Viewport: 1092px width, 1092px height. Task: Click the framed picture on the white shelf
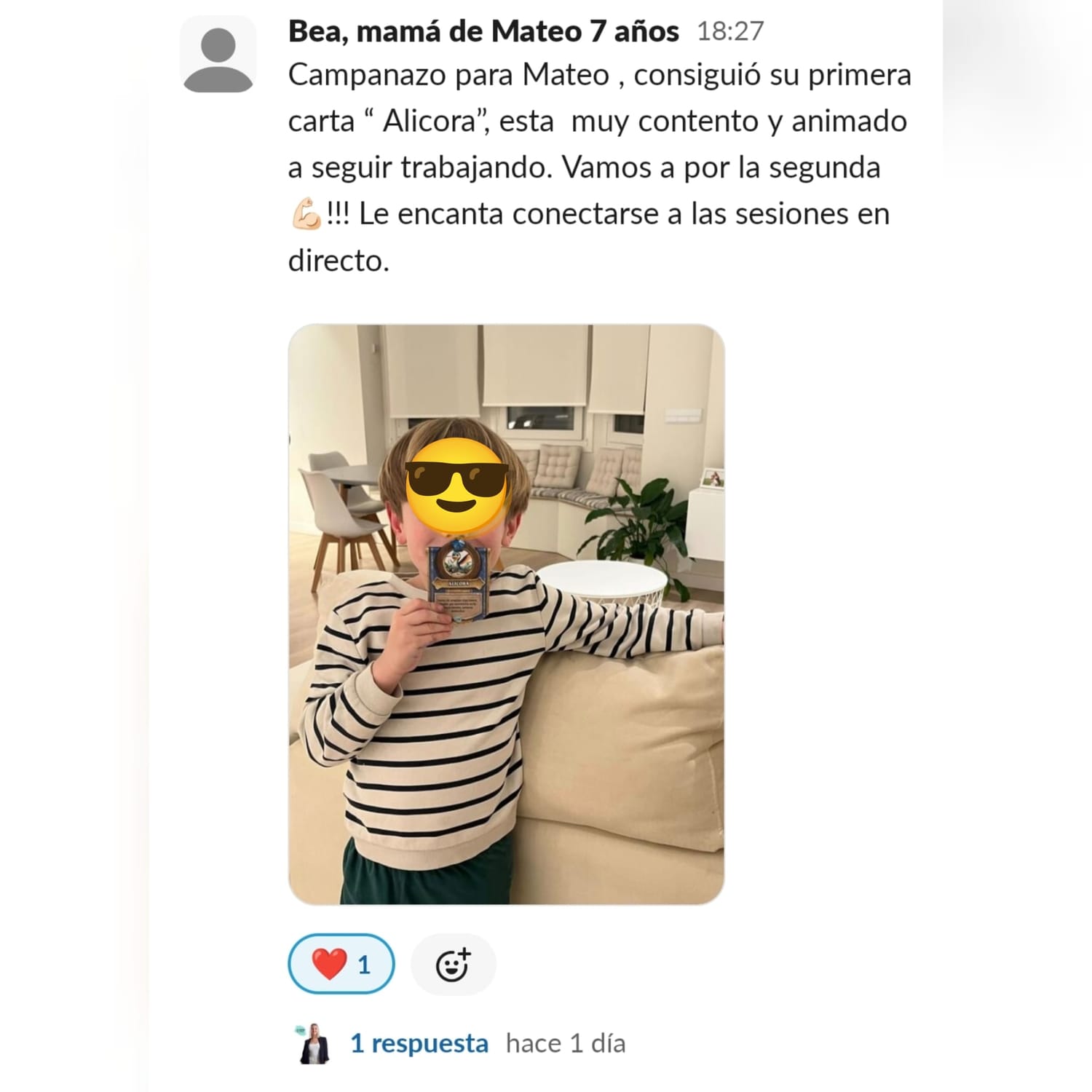pos(711,478)
